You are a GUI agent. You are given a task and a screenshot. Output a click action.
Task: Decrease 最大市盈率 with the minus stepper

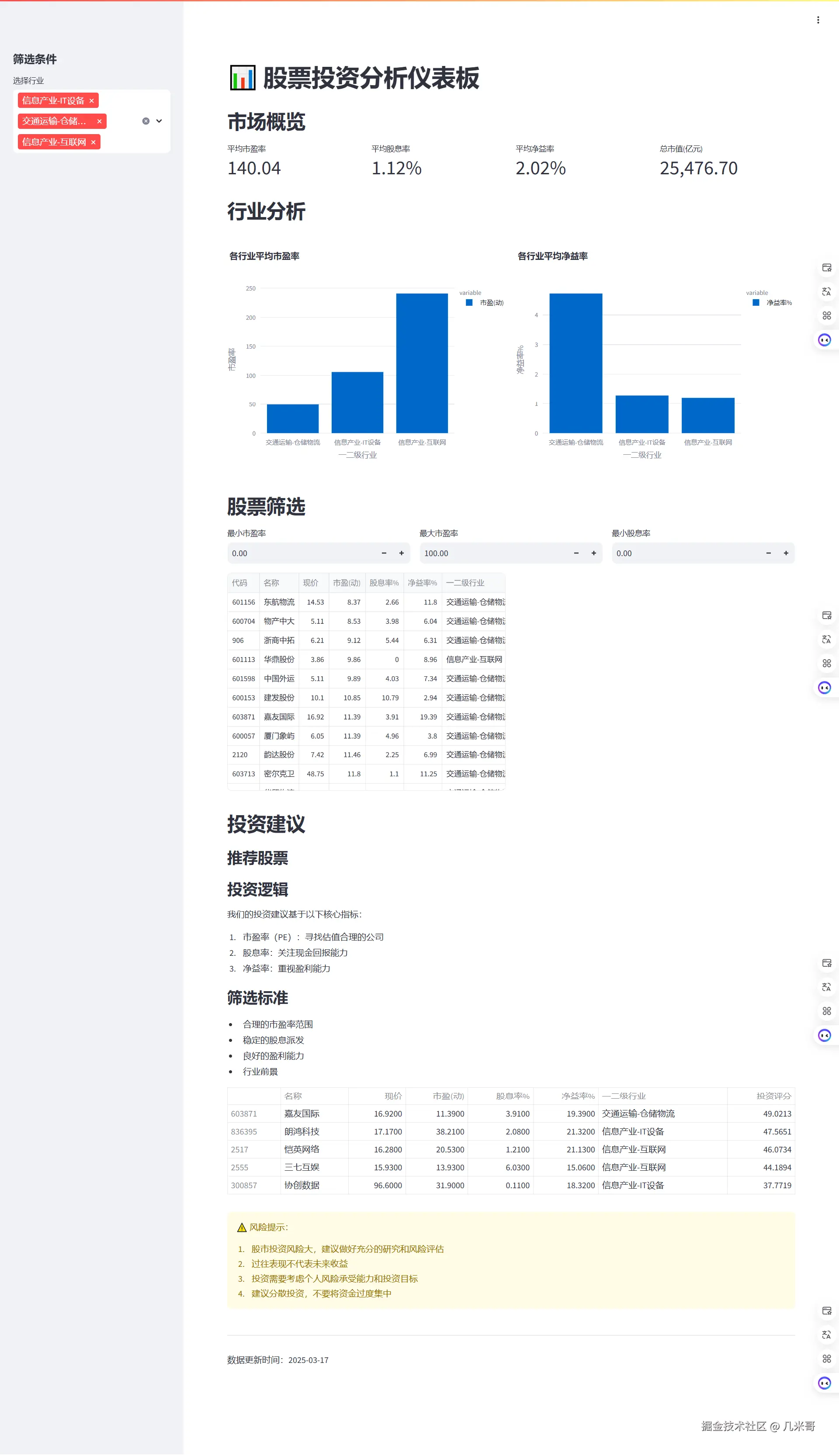pyautogui.click(x=576, y=553)
